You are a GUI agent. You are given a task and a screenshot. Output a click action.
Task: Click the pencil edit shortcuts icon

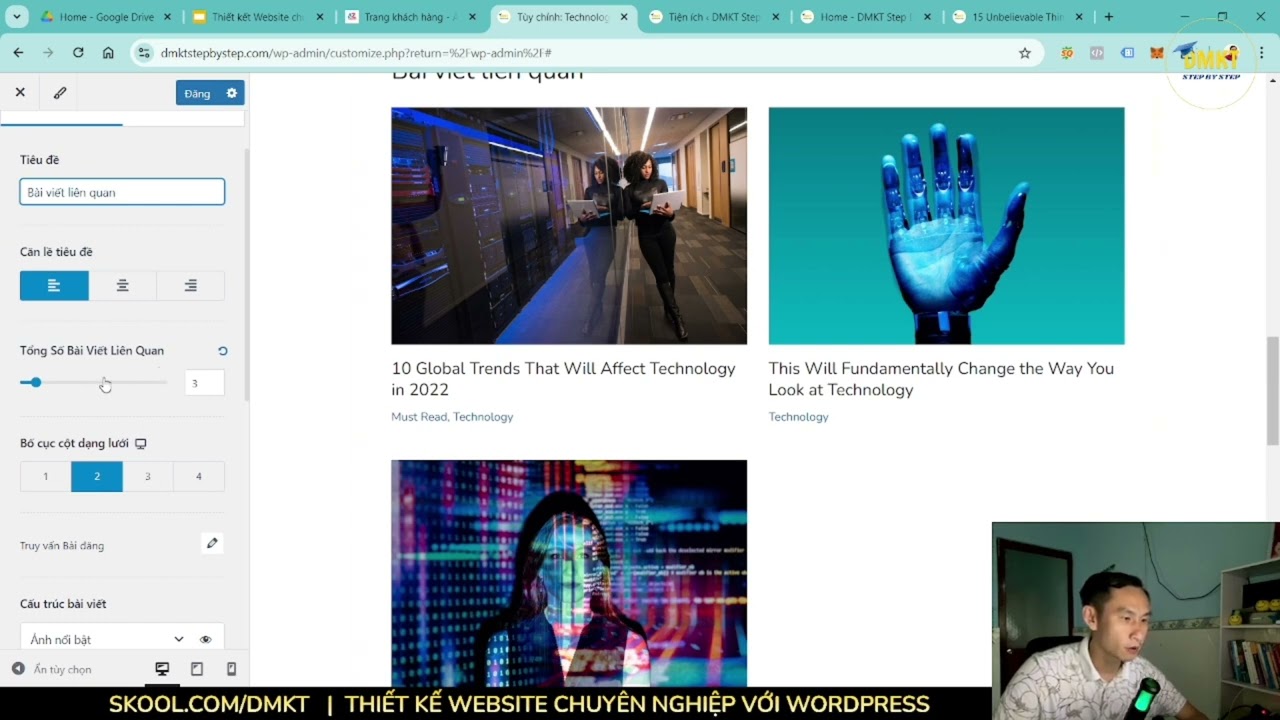tap(60, 92)
